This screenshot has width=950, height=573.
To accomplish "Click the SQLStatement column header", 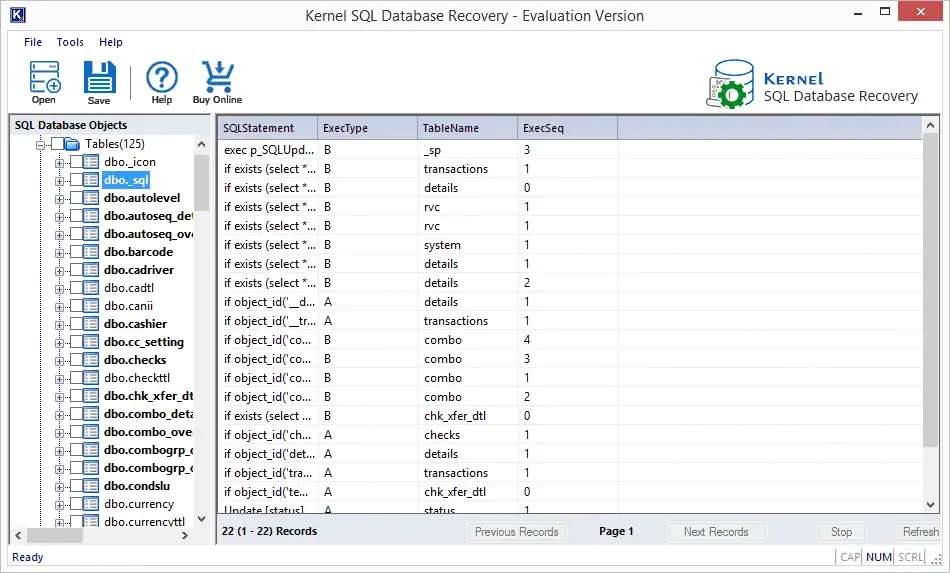I will [x=268, y=128].
